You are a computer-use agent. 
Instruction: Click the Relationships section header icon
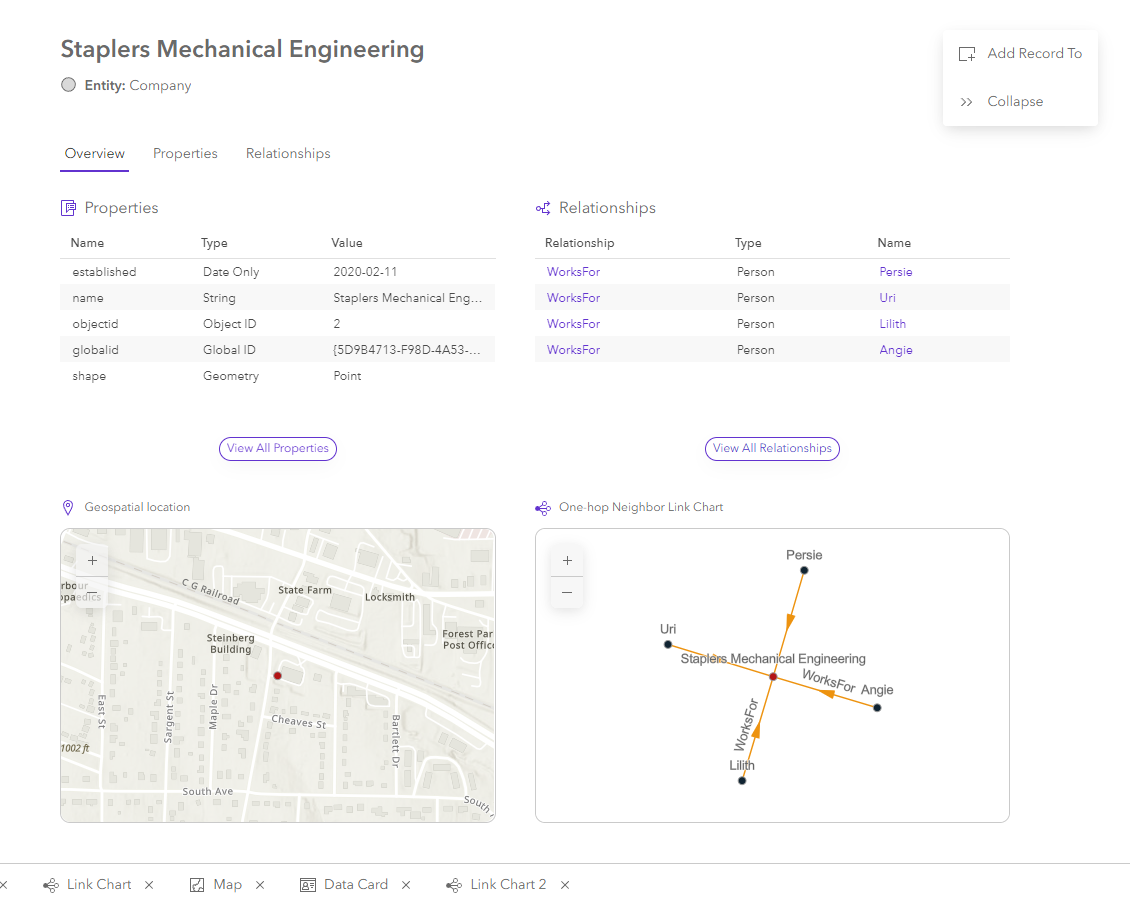pos(543,207)
